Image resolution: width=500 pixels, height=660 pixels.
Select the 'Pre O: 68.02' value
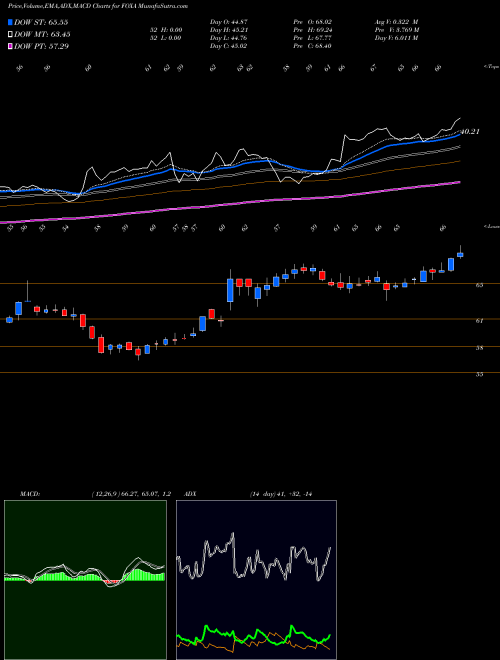(x=312, y=22)
